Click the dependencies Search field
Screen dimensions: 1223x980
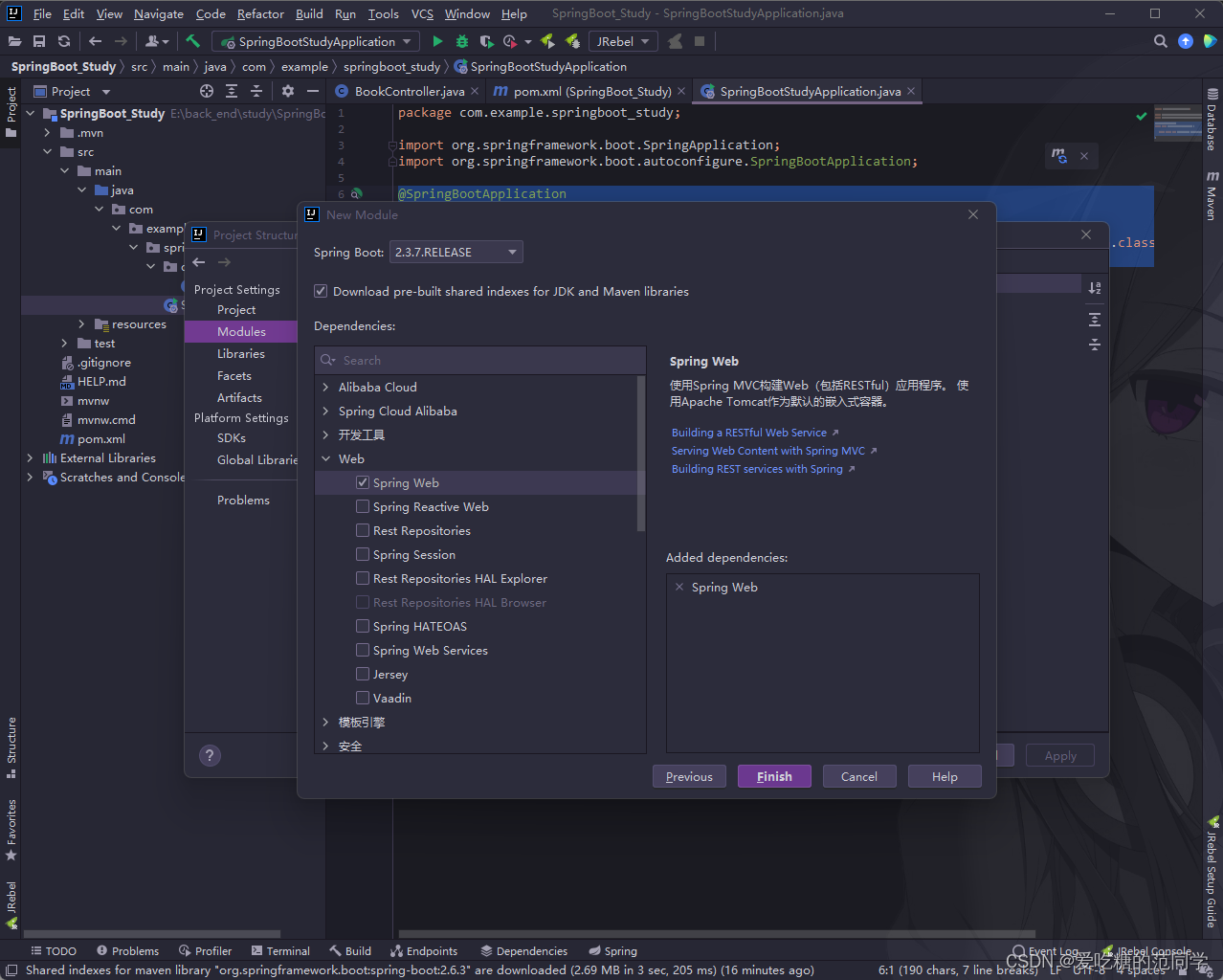pyautogui.click(x=480, y=360)
